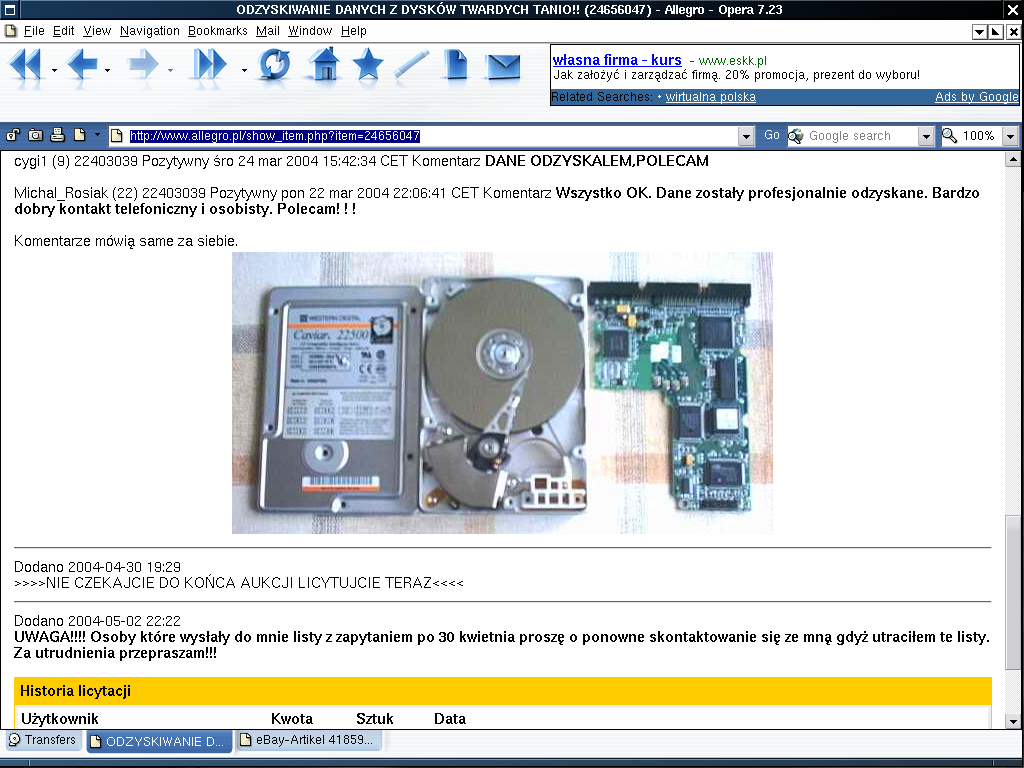This screenshot has width=1024, height=768.
Task: Go to the Home page icon
Action: pyautogui.click(x=323, y=65)
